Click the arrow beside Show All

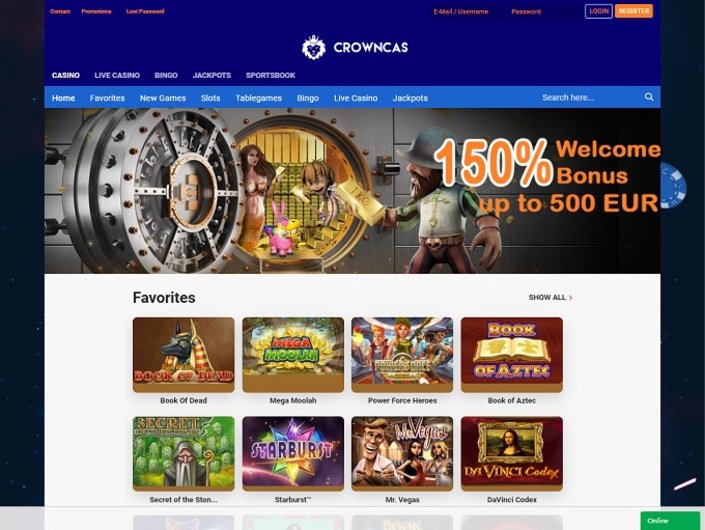(571, 298)
